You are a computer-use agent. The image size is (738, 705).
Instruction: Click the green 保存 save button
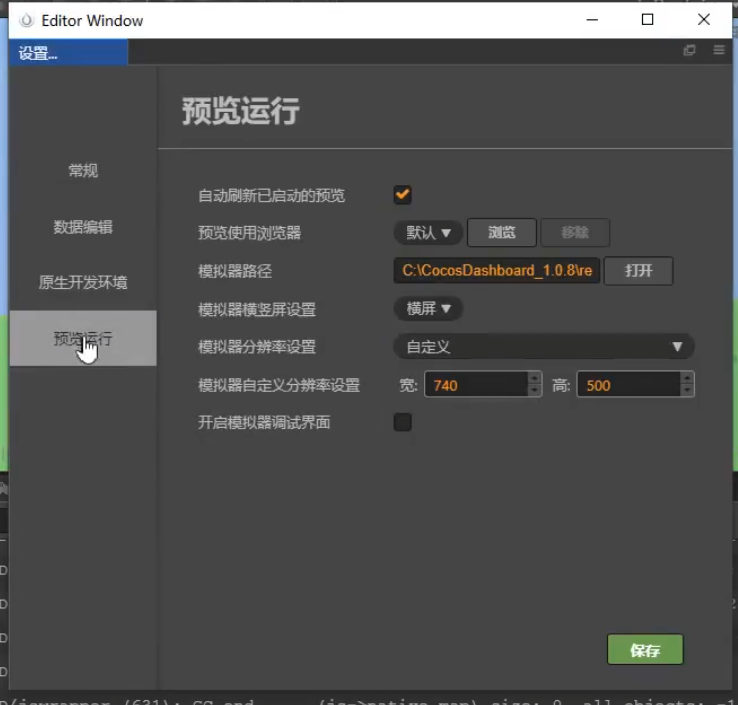coord(645,649)
